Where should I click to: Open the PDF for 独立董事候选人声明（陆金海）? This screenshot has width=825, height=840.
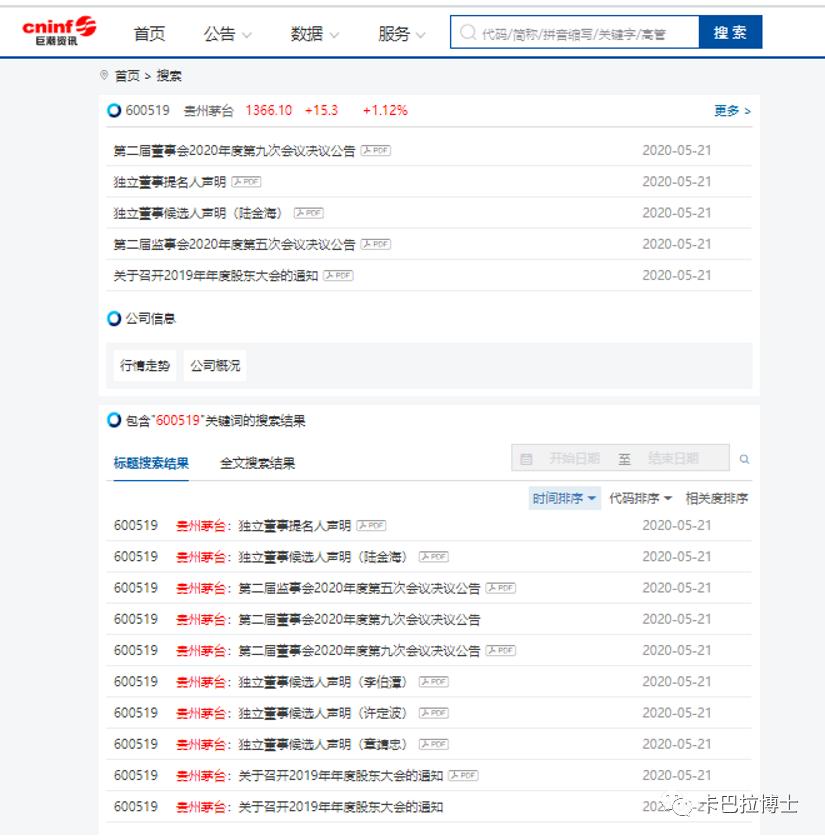(308, 213)
